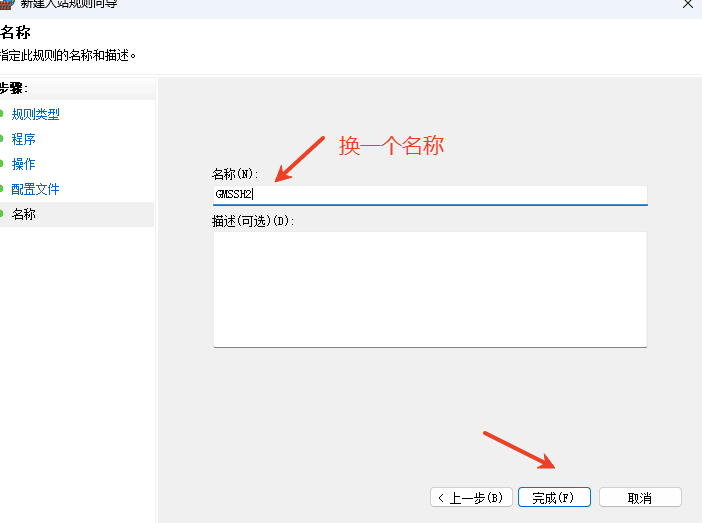Click the 名称(N): field label
The width and height of the screenshot is (702, 523).
click(x=235, y=174)
